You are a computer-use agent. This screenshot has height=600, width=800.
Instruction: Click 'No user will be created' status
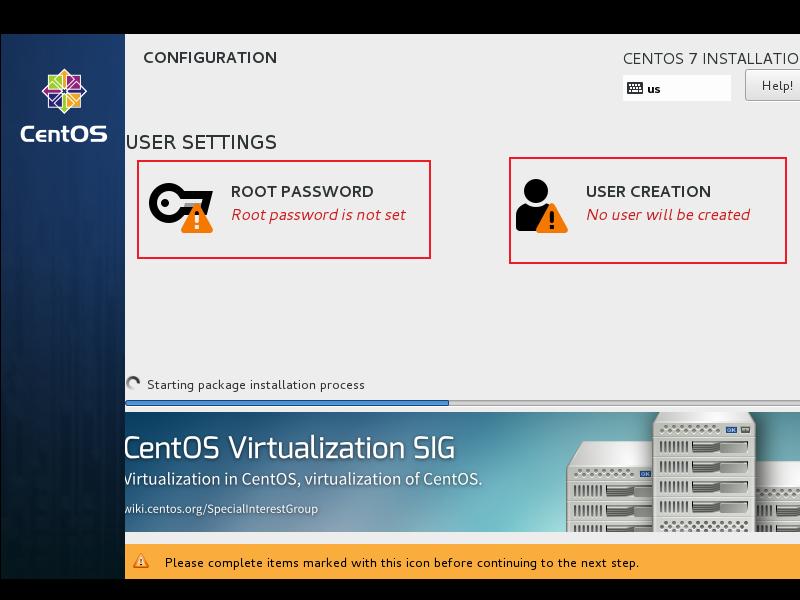(x=668, y=215)
